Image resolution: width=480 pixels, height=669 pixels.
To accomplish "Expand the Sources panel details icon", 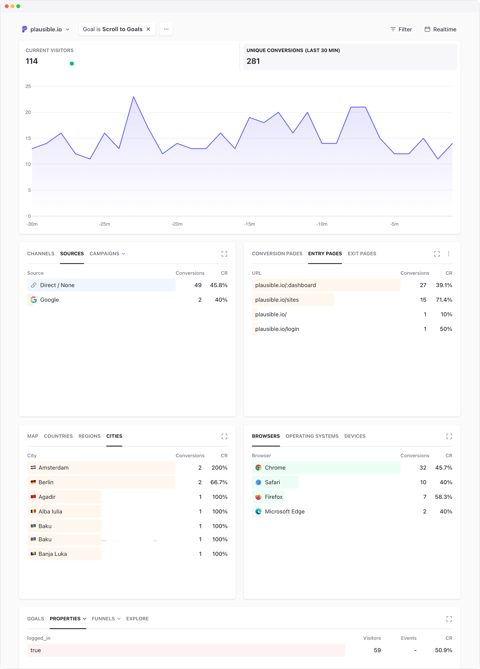I will tap(224, 254).
